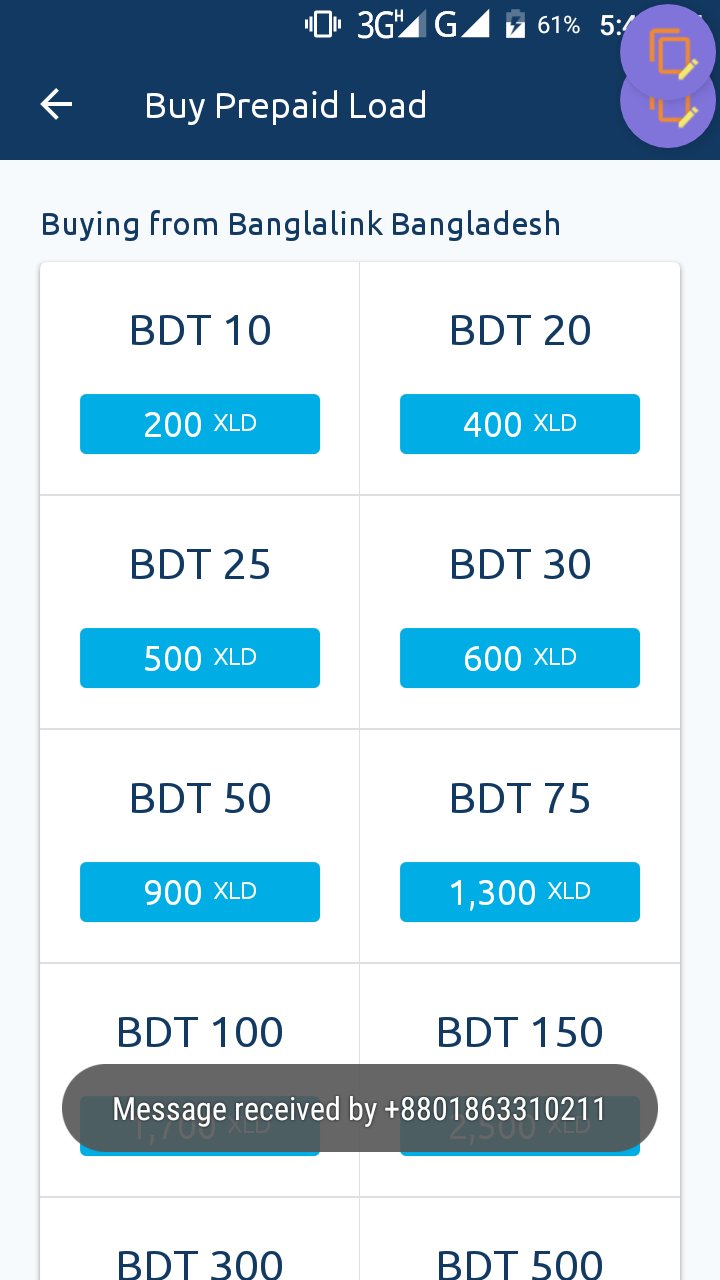Buy load for 600 XLD
Screen dimensions: 720x1280
tap(520, 658)
